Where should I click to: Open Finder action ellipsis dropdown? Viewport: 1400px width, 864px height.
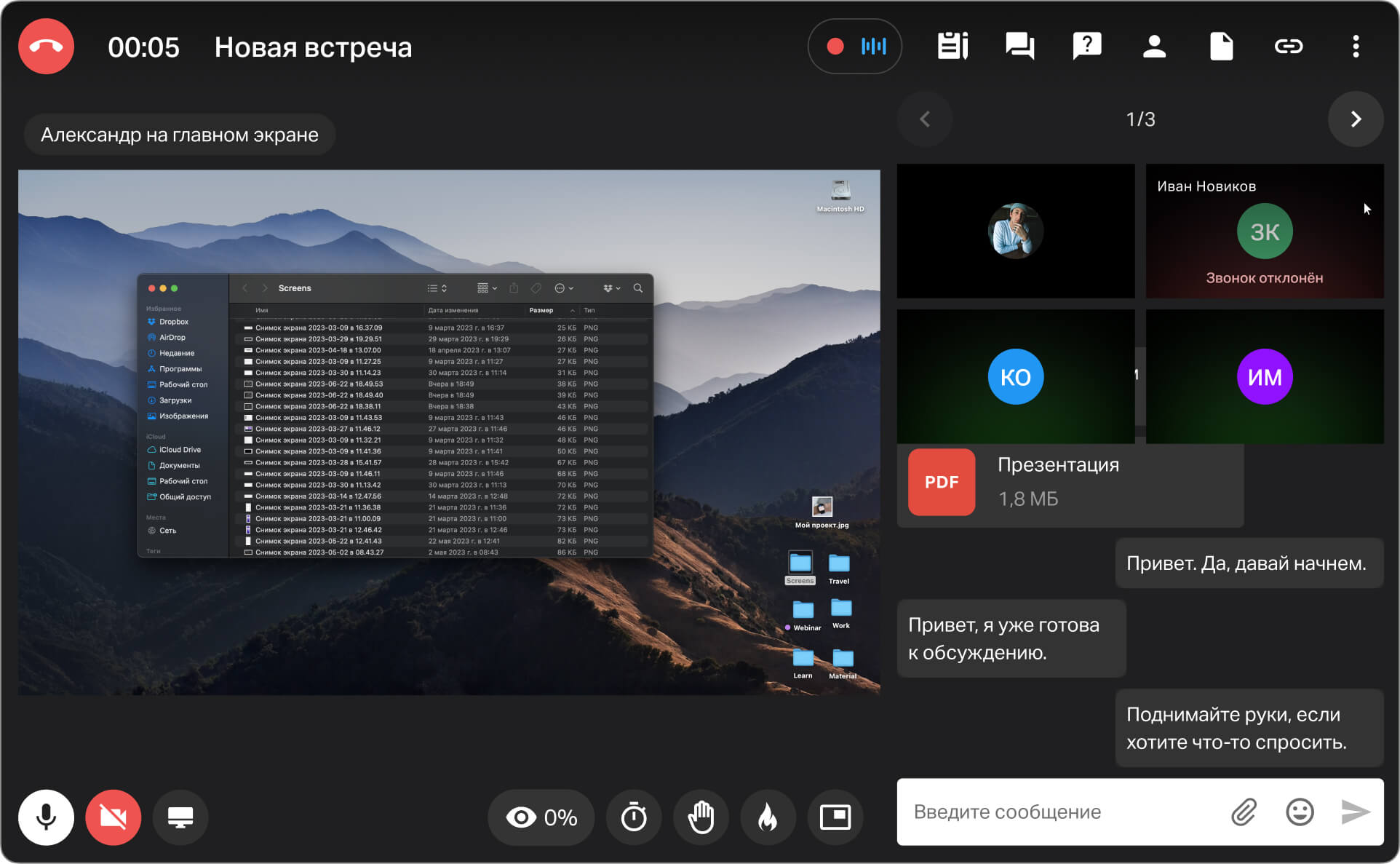(x=564, y=288)
